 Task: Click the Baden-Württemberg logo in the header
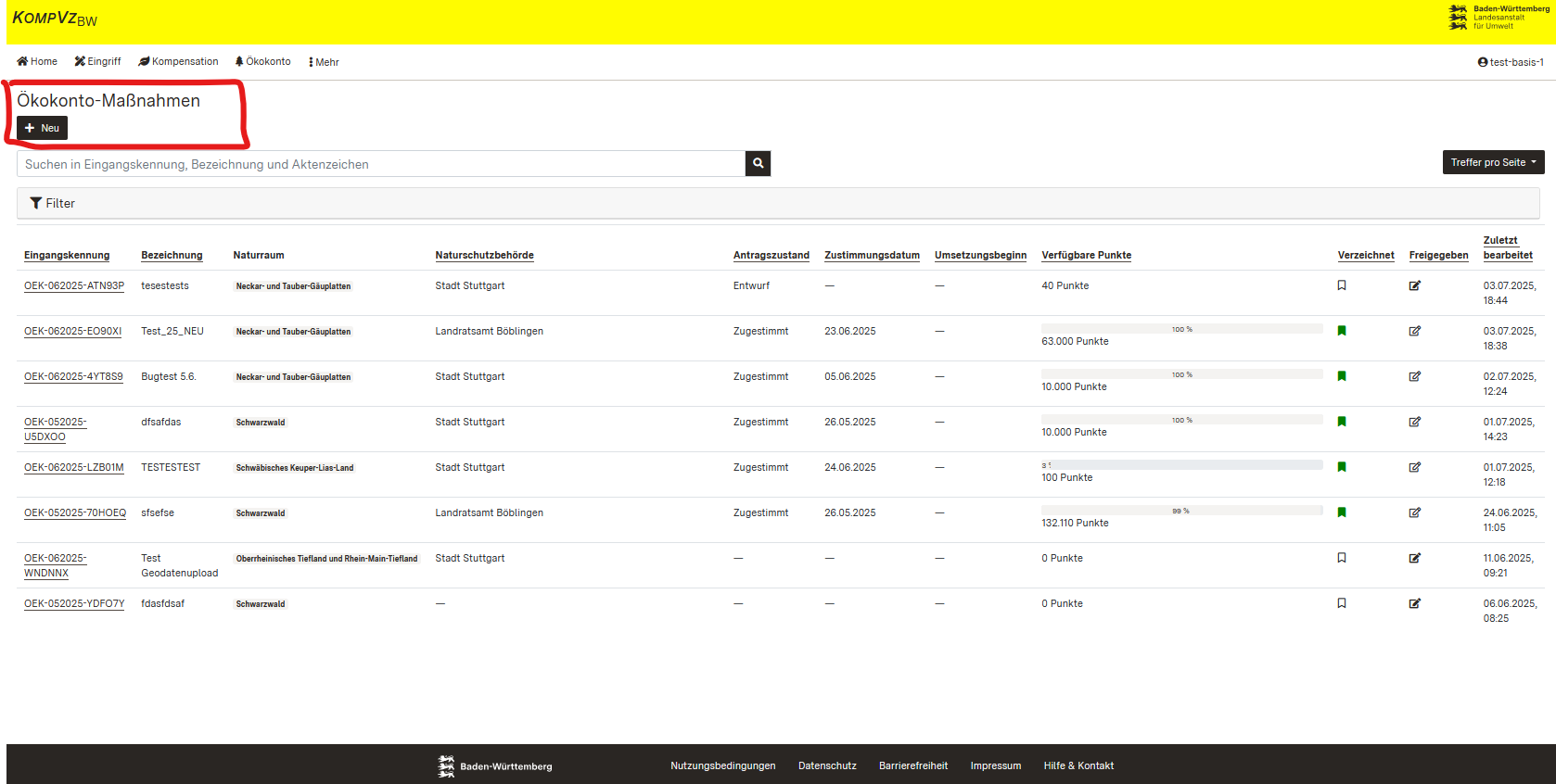[x=1498, y=18]
